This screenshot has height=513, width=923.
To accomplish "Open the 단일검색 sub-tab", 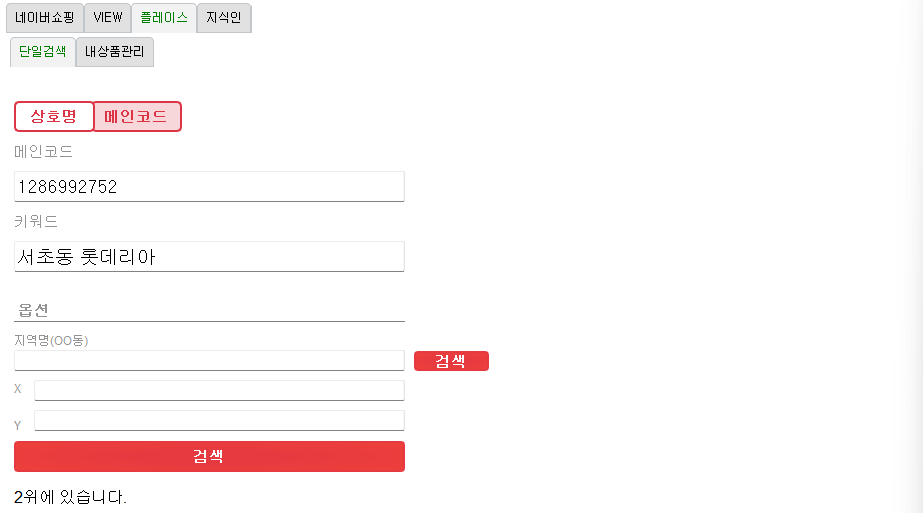I will pyautogui.click(x=43, y=52).
